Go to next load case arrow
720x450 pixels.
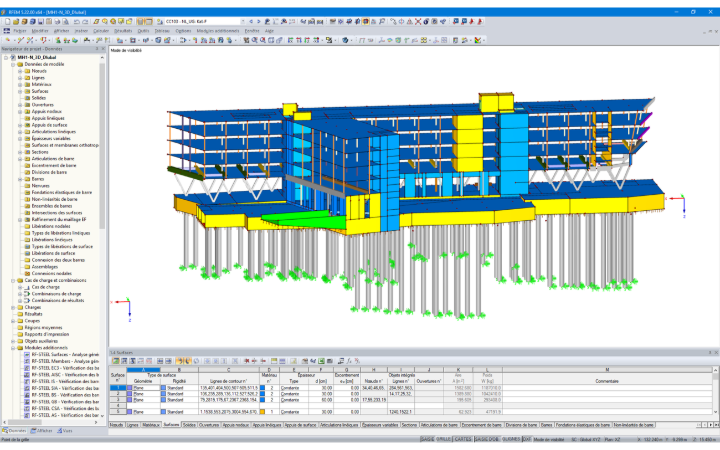pyautogui.click(x=259, y=22)
